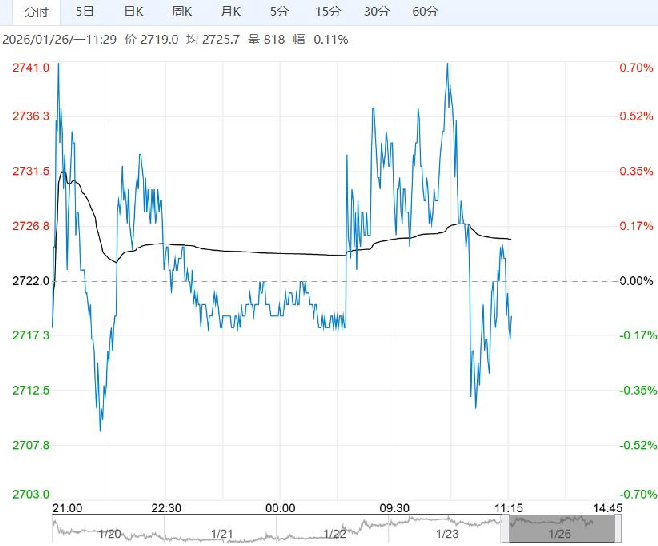658x546 pixels.
Task: Click the 0.70% label on right axis
Action: [x=635, y=68]
